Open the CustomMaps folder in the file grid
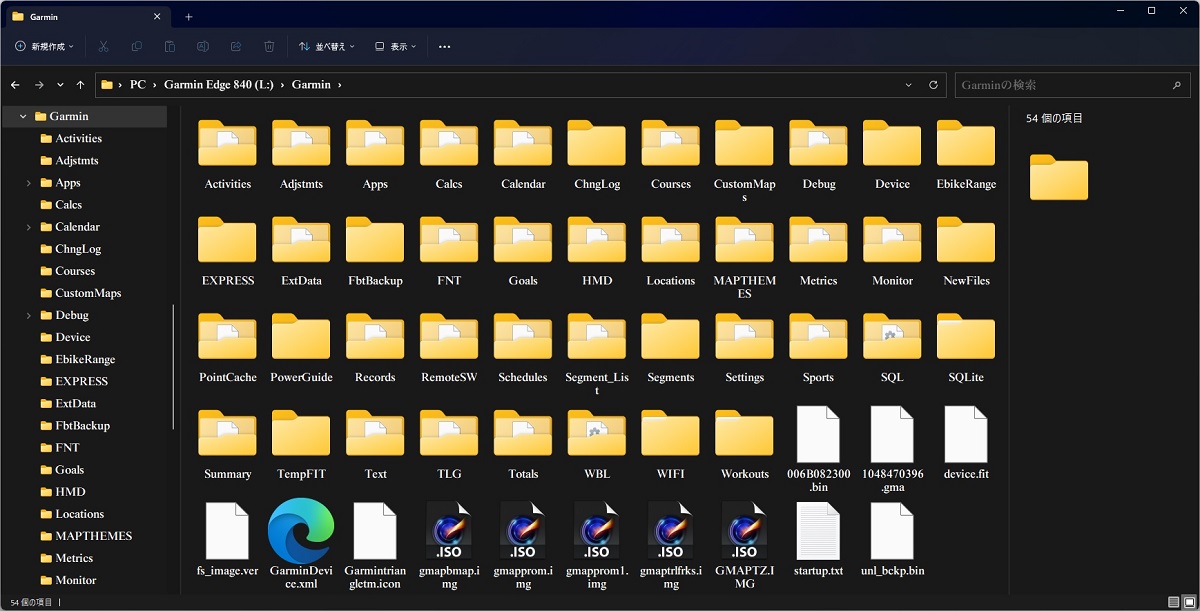The height and width of the screenshot is (611, 1200). click(744, 143)
